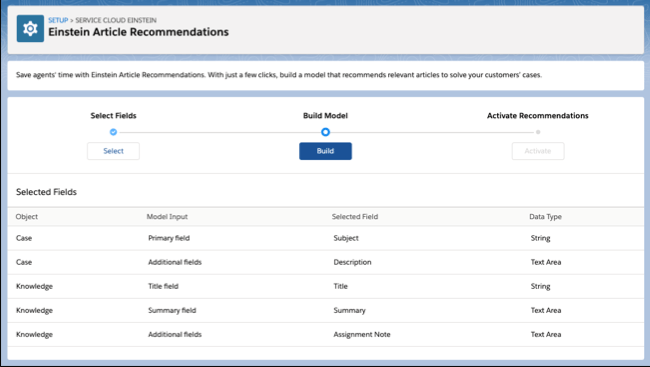Open the SETUP breadcrumb link

(x=58, y=20)
